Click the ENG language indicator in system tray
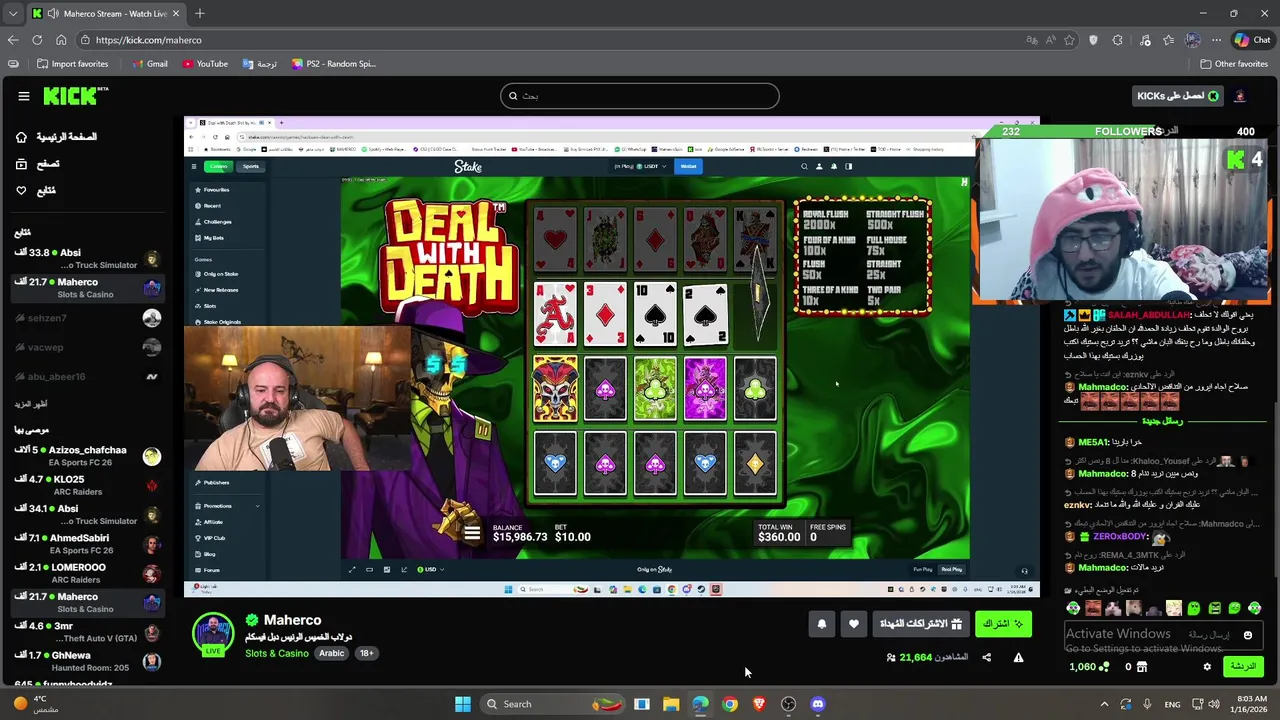Screen dimensions: 1280x720 coord(1172,704)
